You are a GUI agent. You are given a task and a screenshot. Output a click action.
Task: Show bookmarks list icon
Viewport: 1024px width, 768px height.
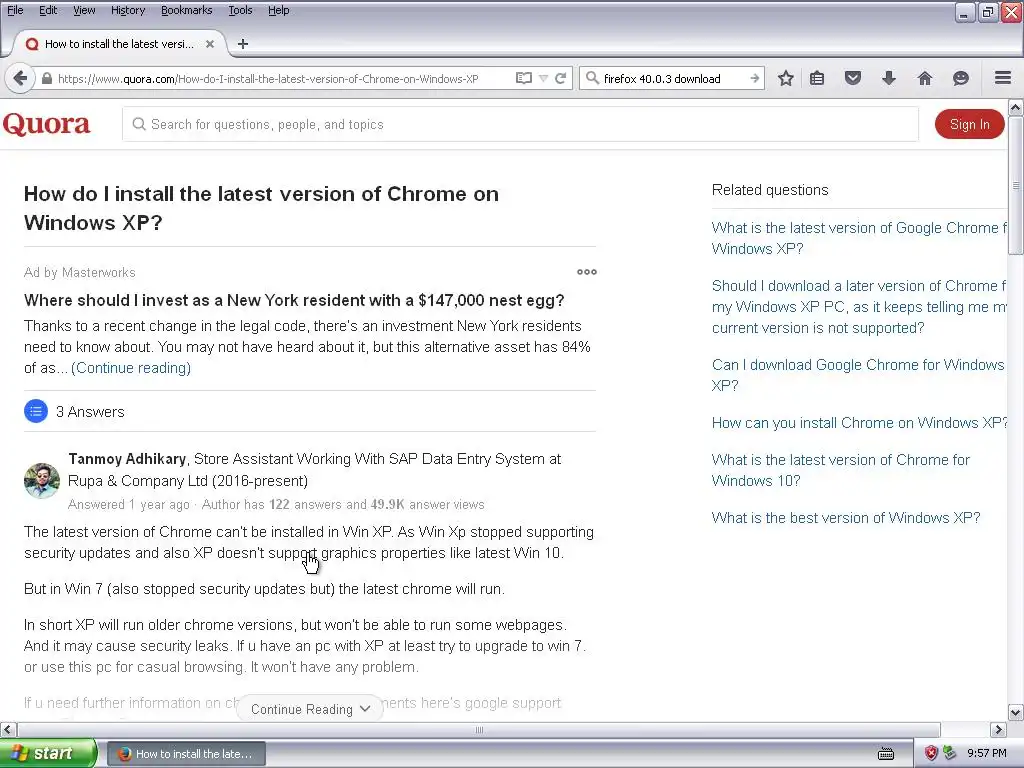(x=817, y=78)
